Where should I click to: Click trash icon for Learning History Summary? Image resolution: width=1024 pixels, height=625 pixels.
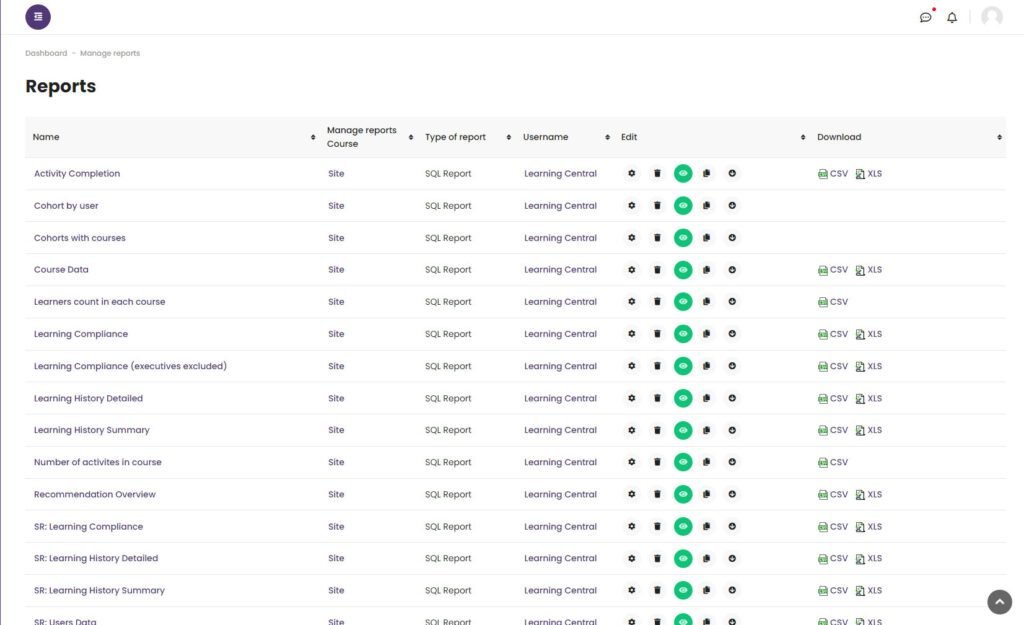pyautogui.click(x=657, y=430)
